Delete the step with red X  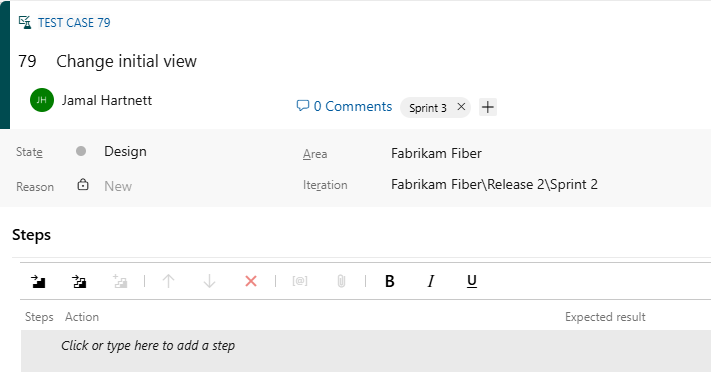(251, 282)
